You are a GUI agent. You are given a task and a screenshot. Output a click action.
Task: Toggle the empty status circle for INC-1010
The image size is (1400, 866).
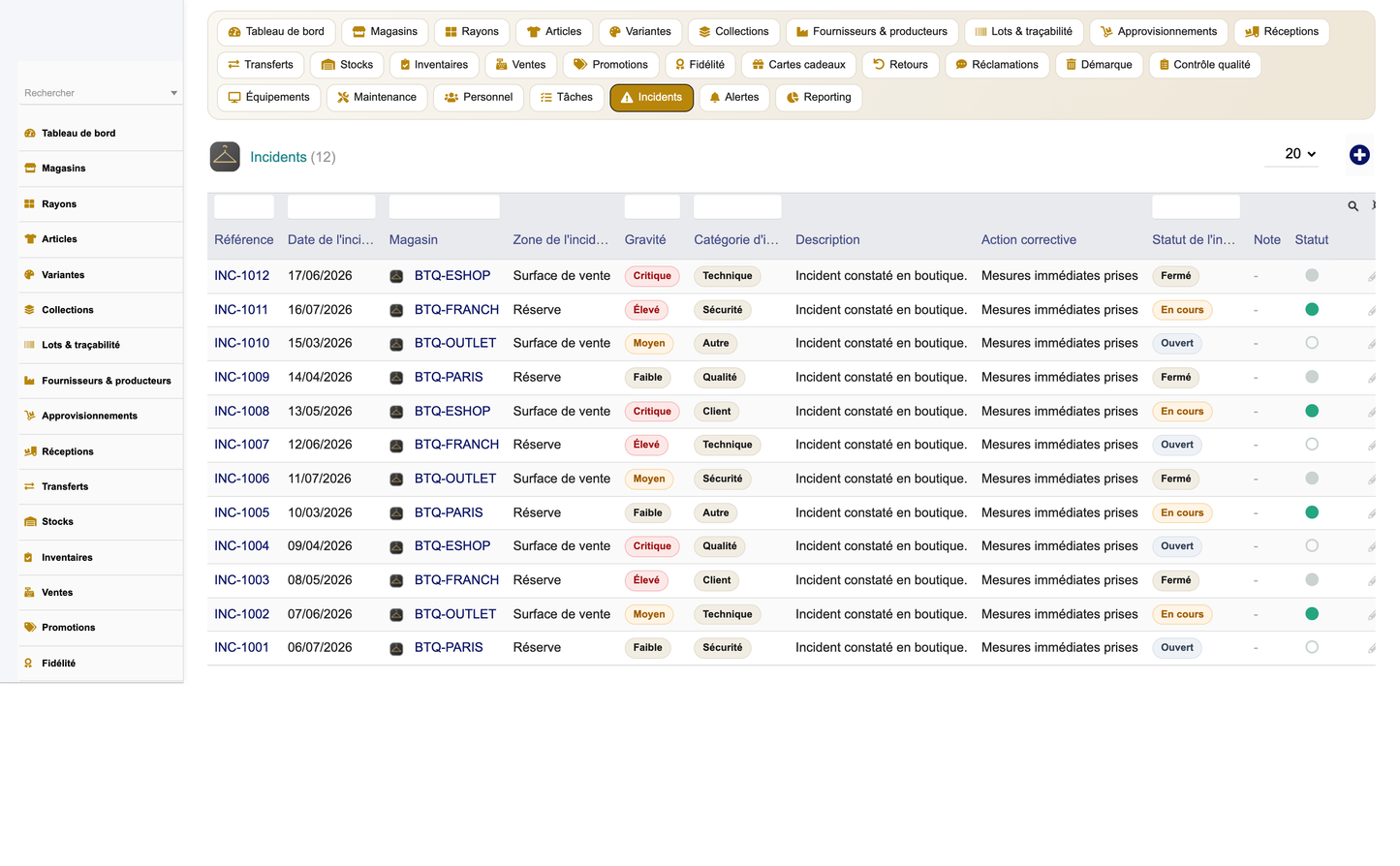click(1312, 343)
